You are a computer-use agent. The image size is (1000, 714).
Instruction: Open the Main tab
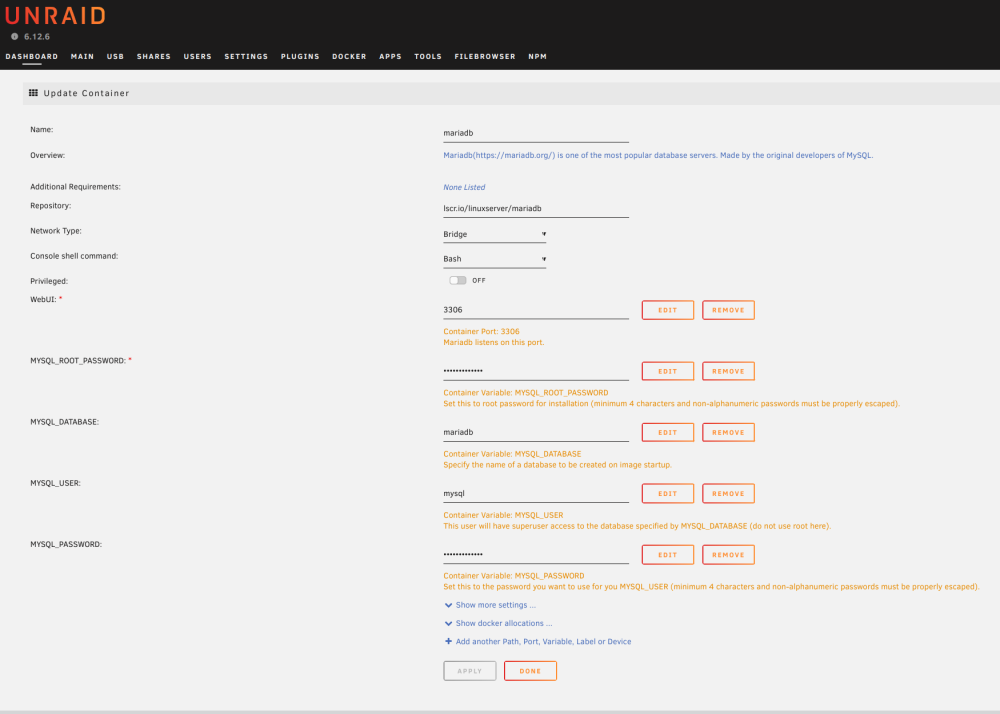(82, 57)
